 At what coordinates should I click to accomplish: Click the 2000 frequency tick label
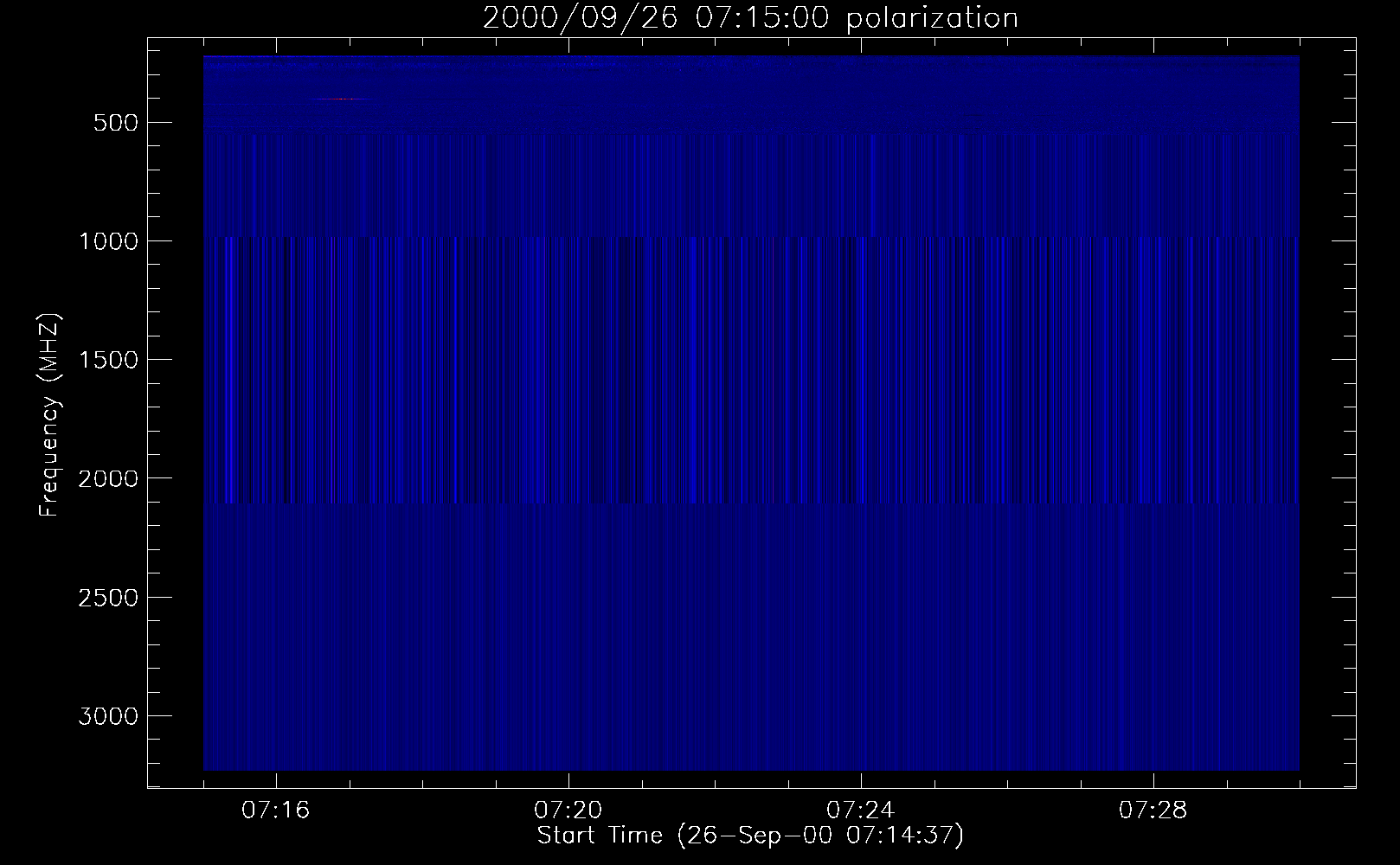pos(108,479)
